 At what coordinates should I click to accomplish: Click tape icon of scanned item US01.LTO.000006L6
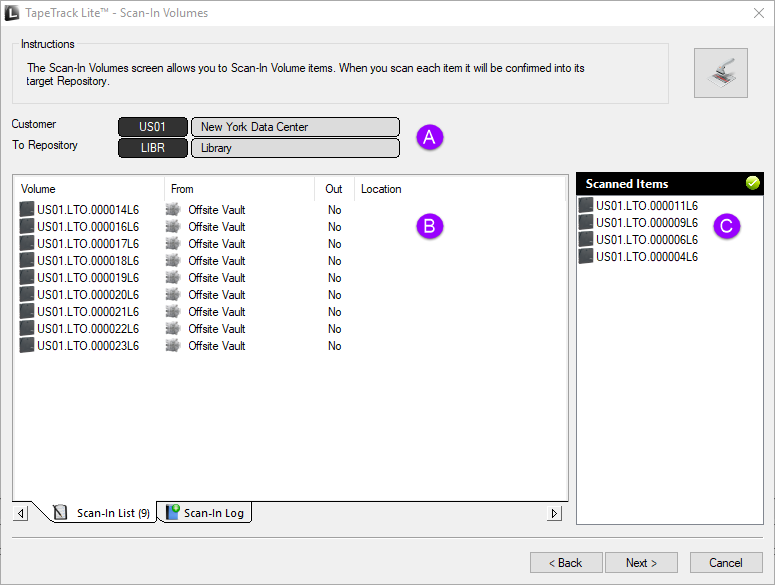[x=586, y=239]
